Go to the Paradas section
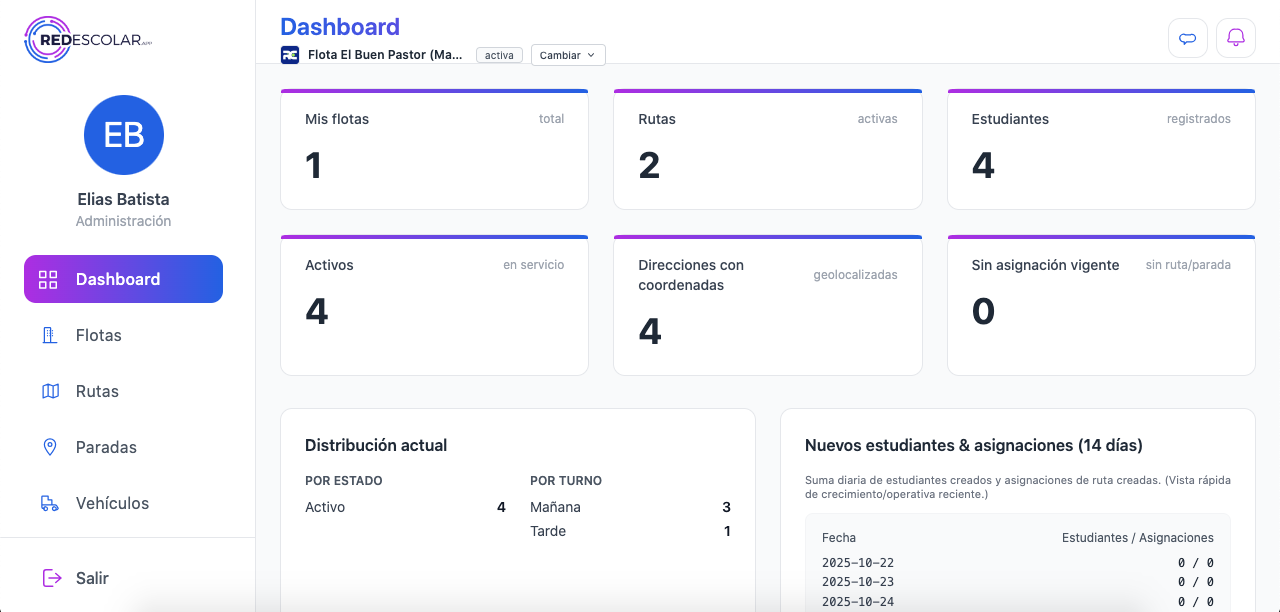 click(x=106, y=447)
